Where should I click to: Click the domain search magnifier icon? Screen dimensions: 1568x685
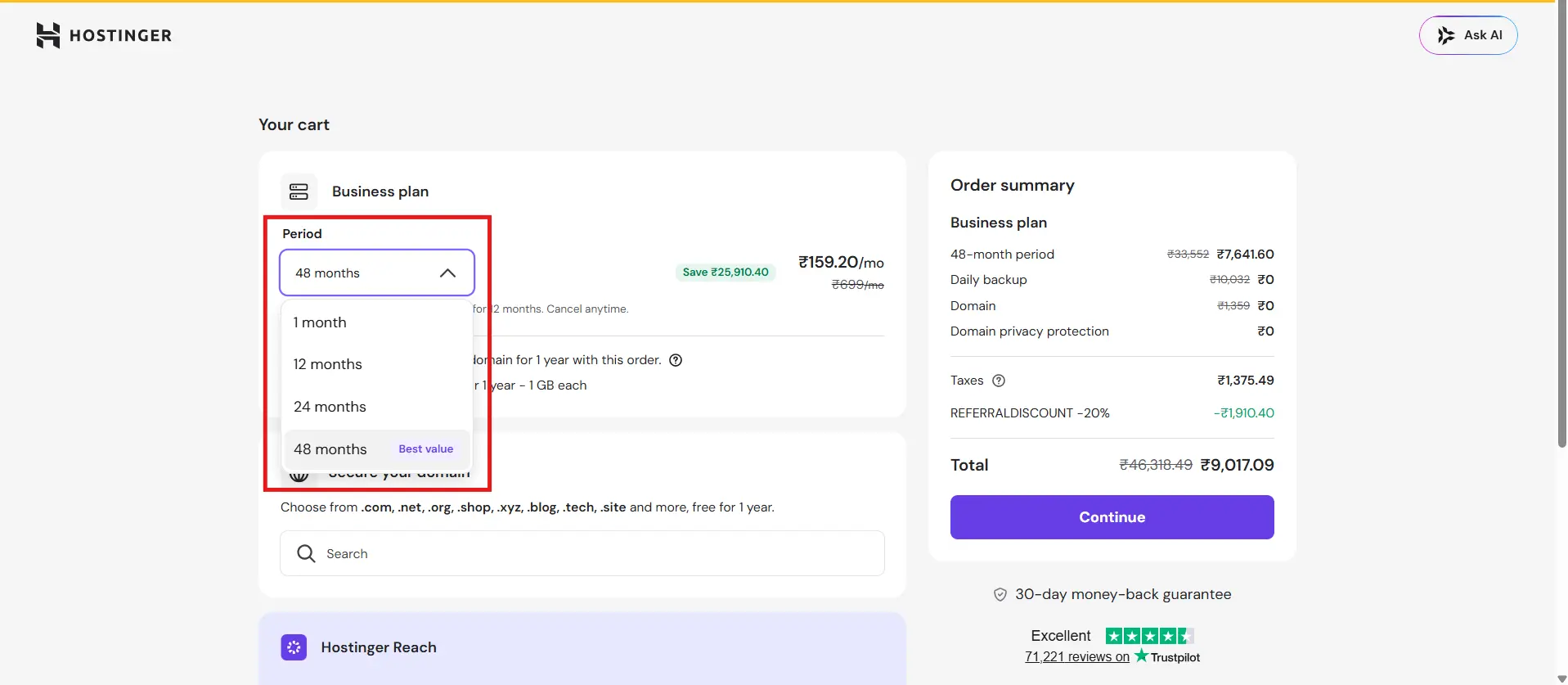[x=306, y=554]
